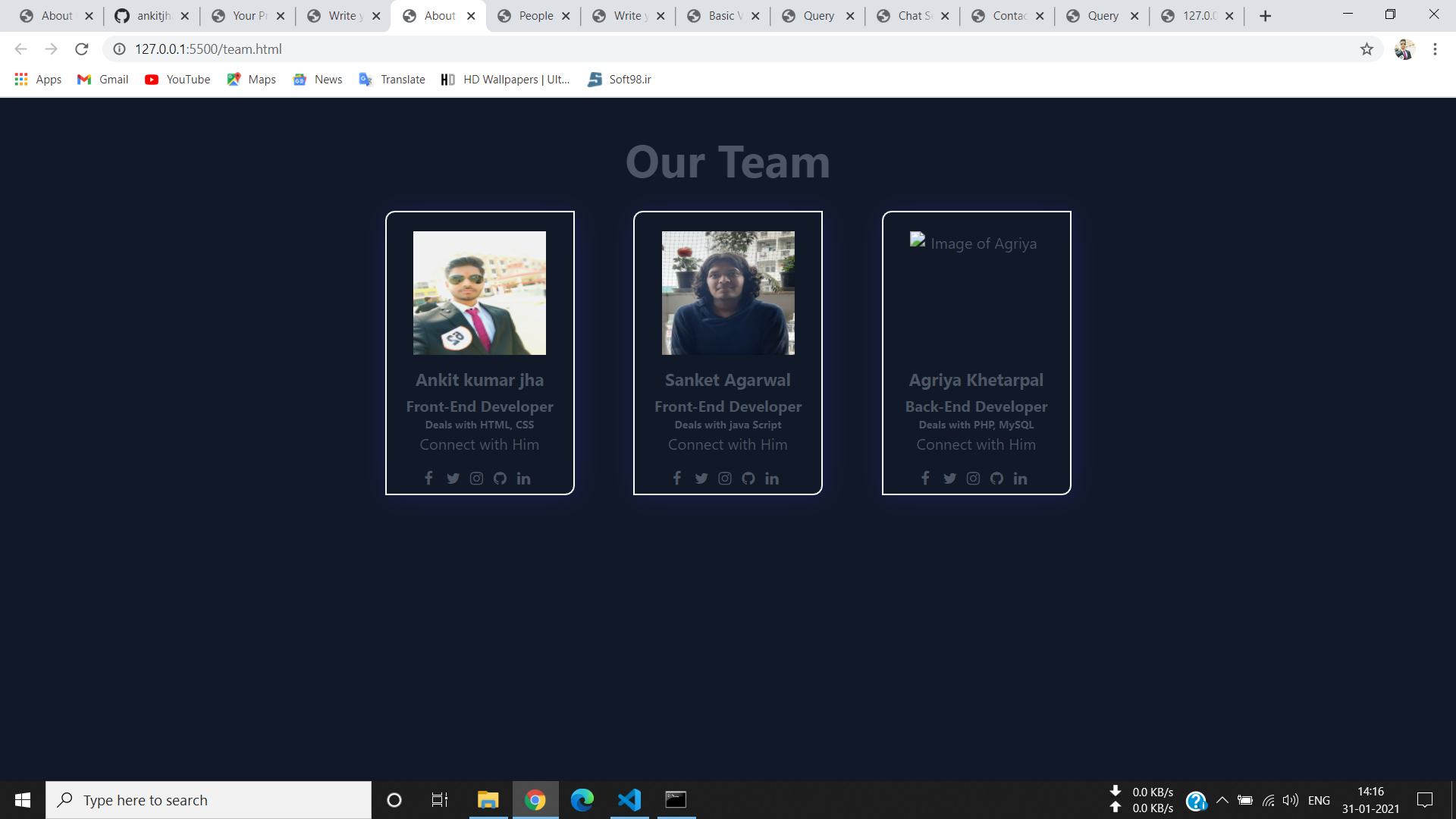Click Agriya Khetarpal's LinkedIn icon

pyautogui.click(x=1020, y=478)
